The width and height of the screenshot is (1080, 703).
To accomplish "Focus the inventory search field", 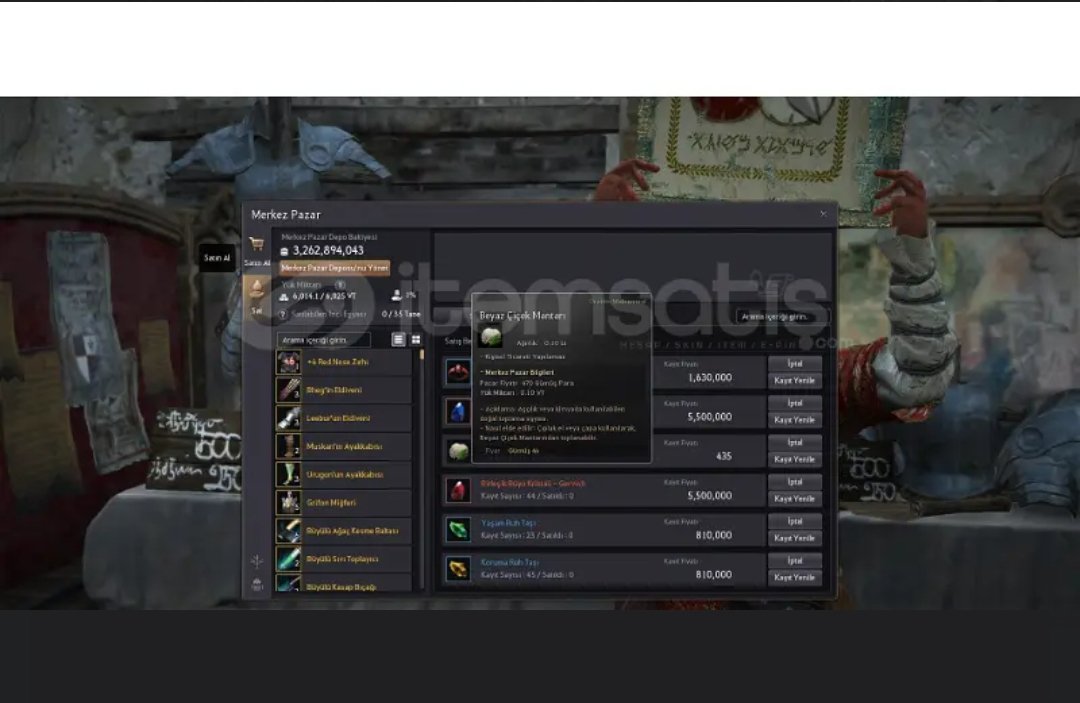I will (323, 340).
